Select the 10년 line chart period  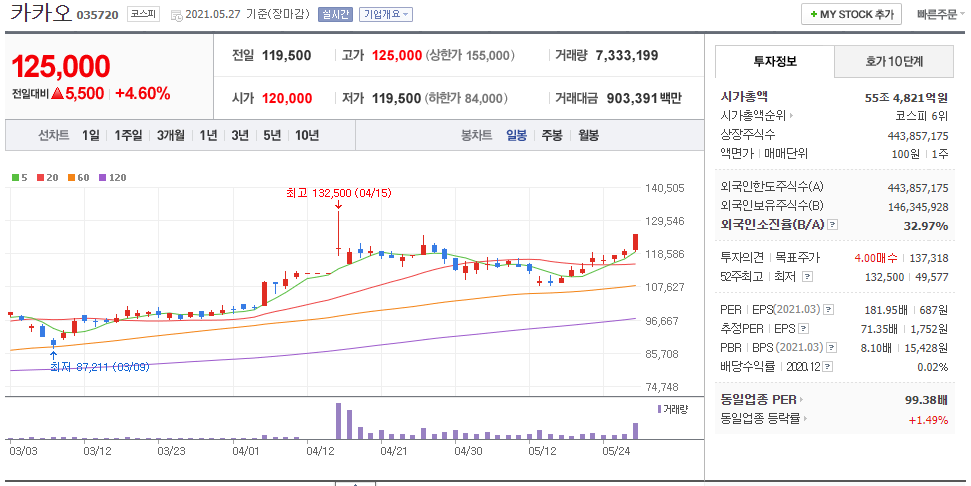click(307, 136)
